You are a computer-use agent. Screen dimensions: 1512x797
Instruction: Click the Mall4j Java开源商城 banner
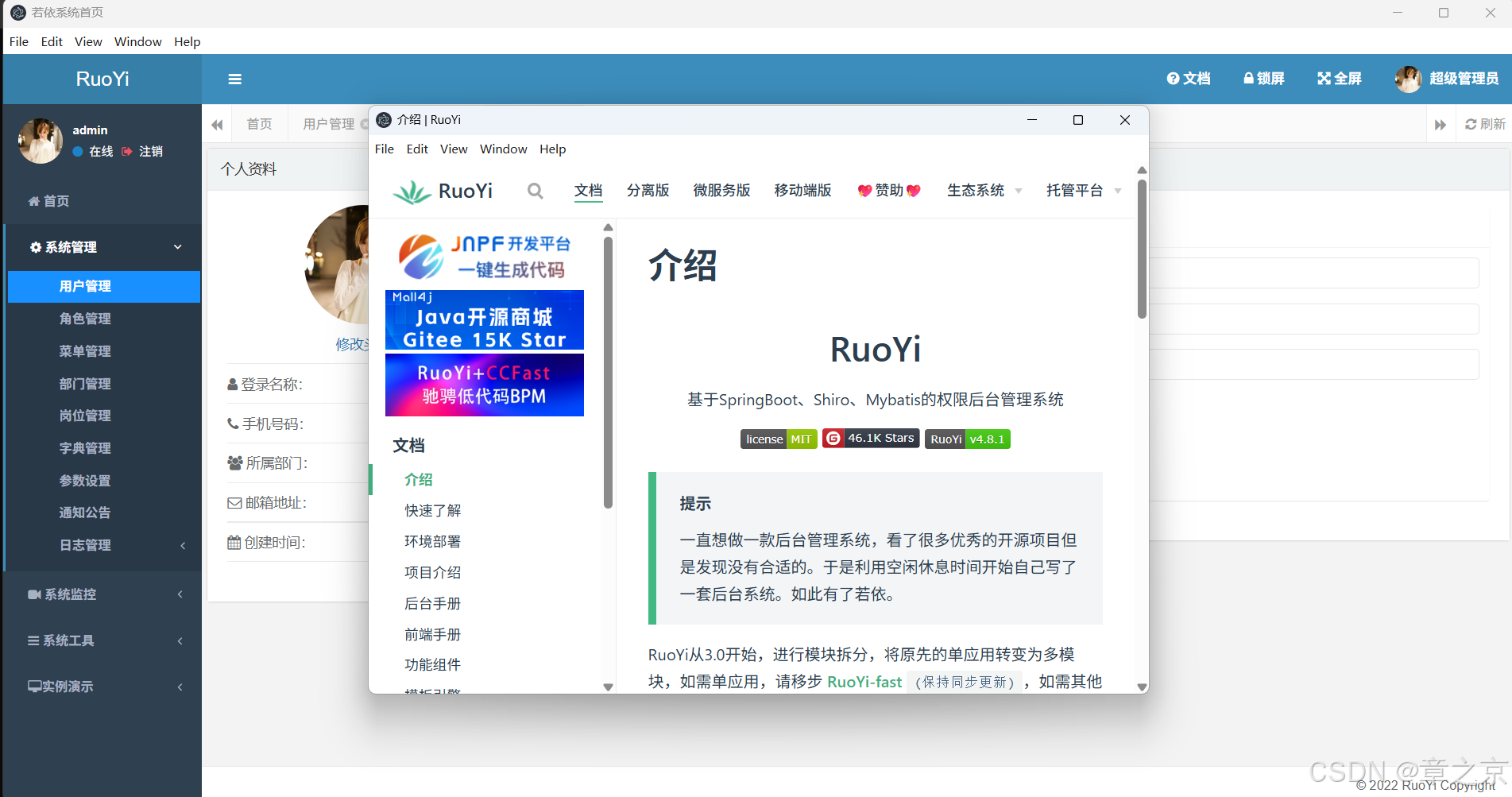(485, 319)
